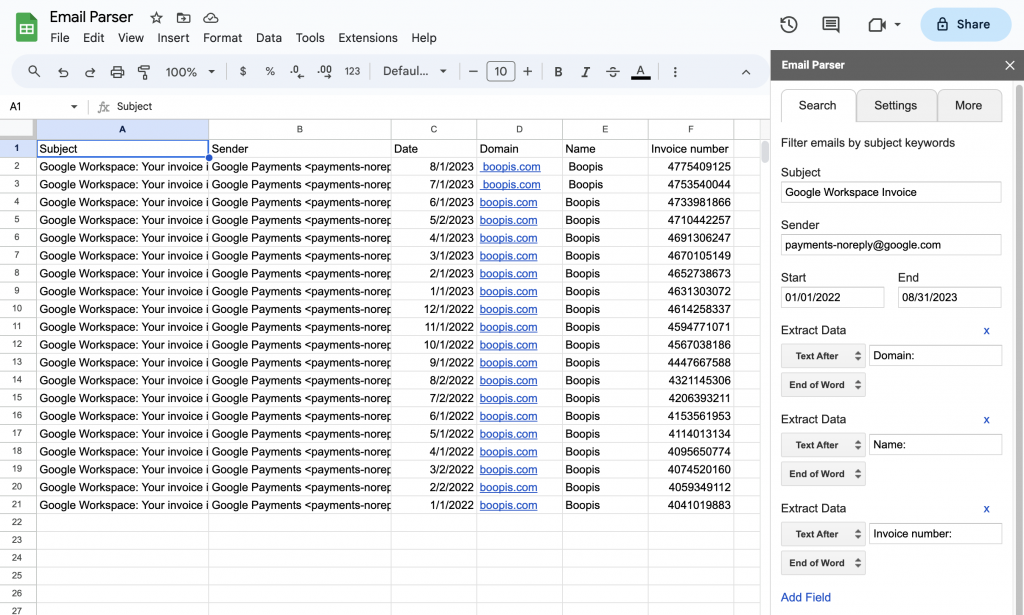The image size is (1024, 615).
Task: Click the formula bar content
Action: (x=135, y=106)
